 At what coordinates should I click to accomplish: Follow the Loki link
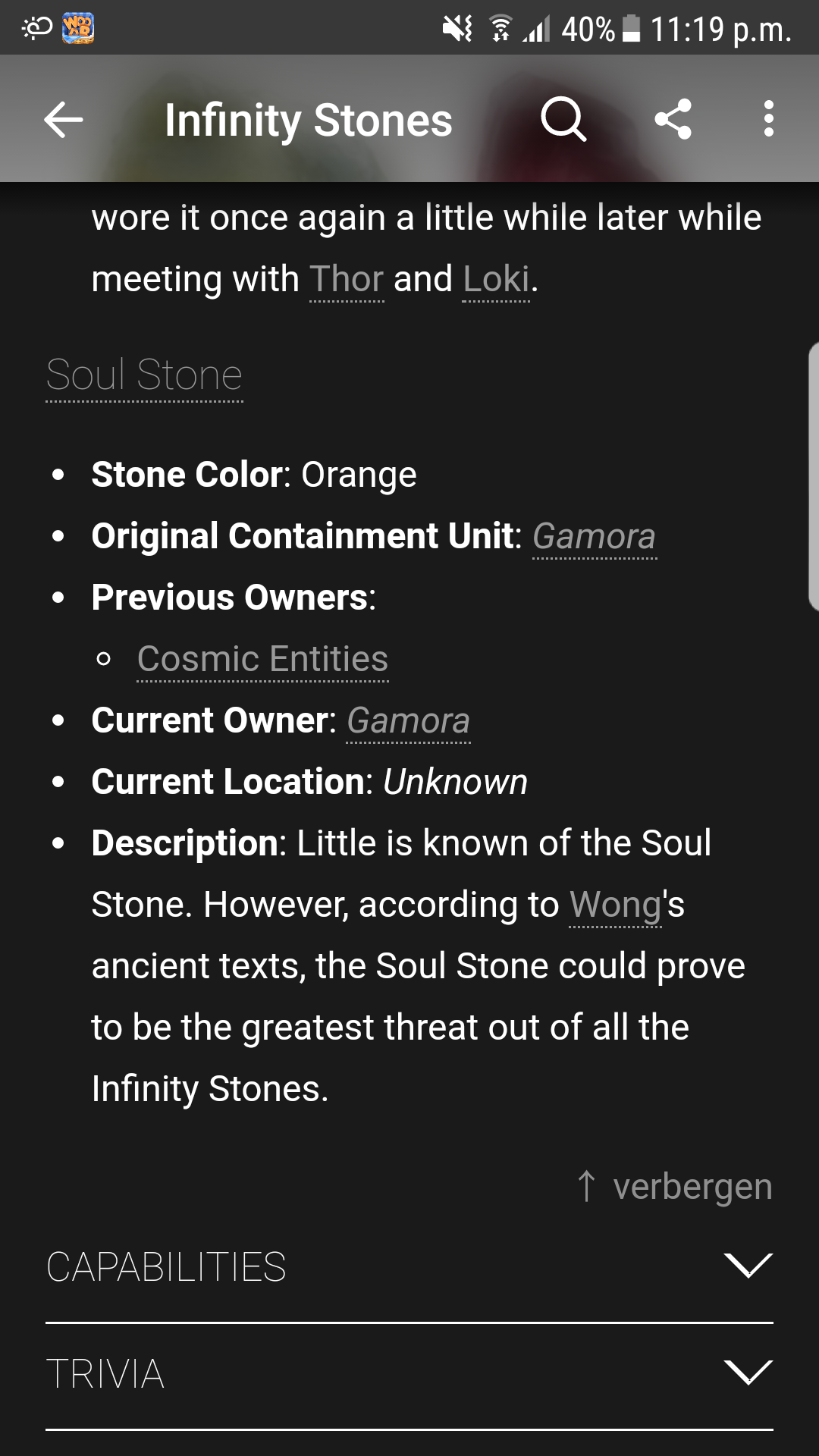pyautogui.click(x=496, y=279)
